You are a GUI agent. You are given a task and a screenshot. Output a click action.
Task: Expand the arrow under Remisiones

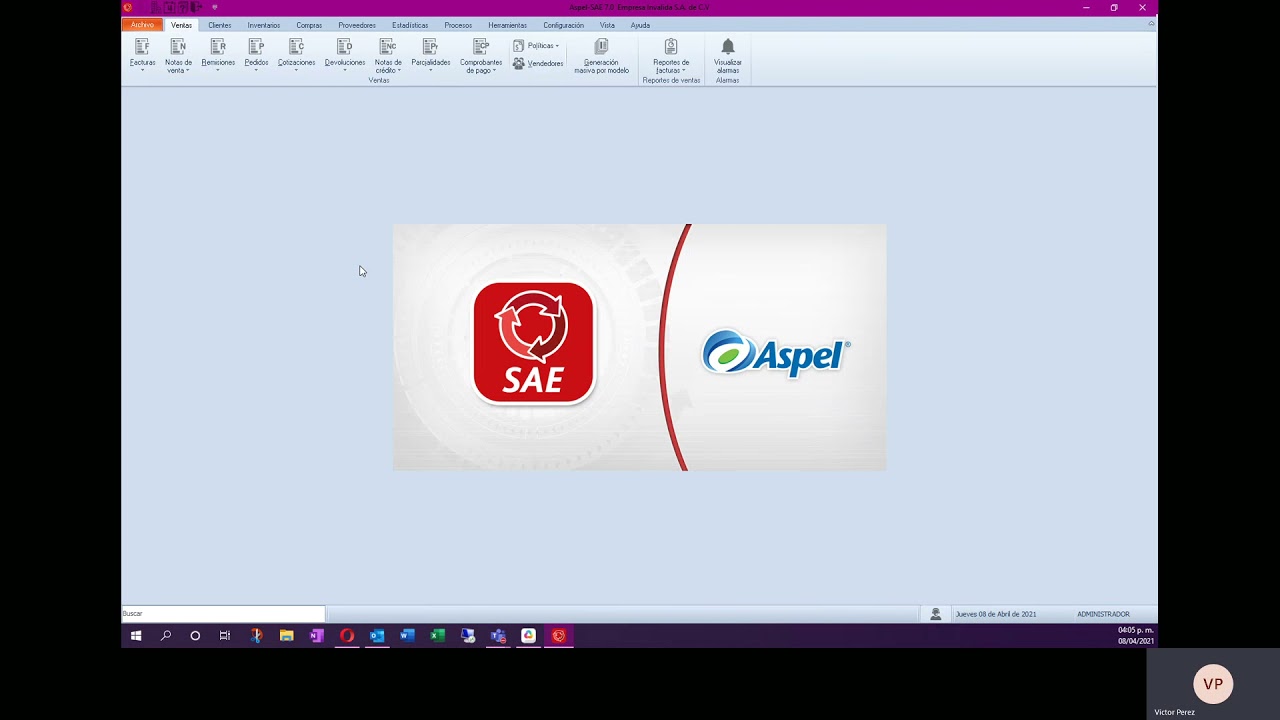218,70
